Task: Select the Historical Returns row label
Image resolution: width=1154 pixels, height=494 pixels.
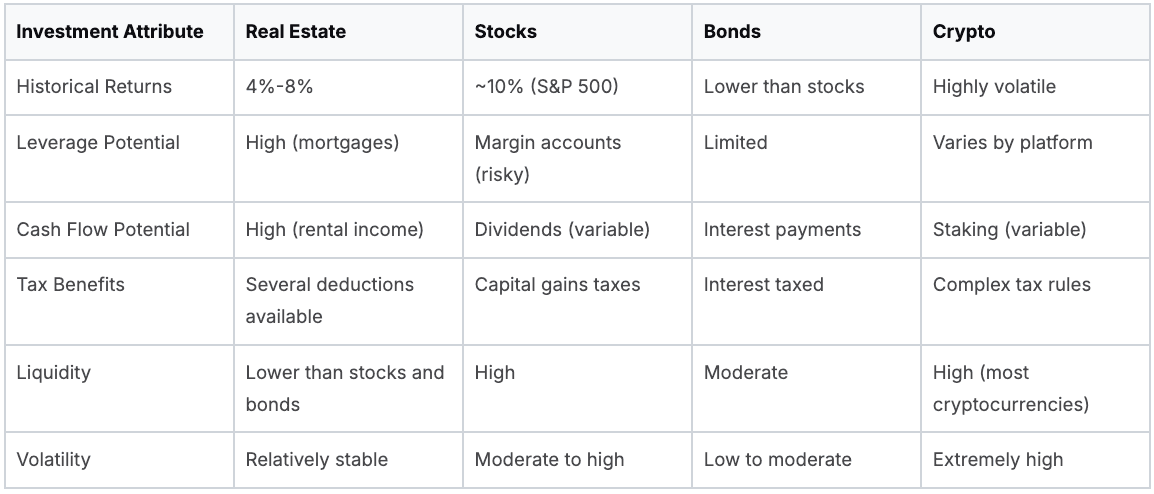Action: (94, 86)
